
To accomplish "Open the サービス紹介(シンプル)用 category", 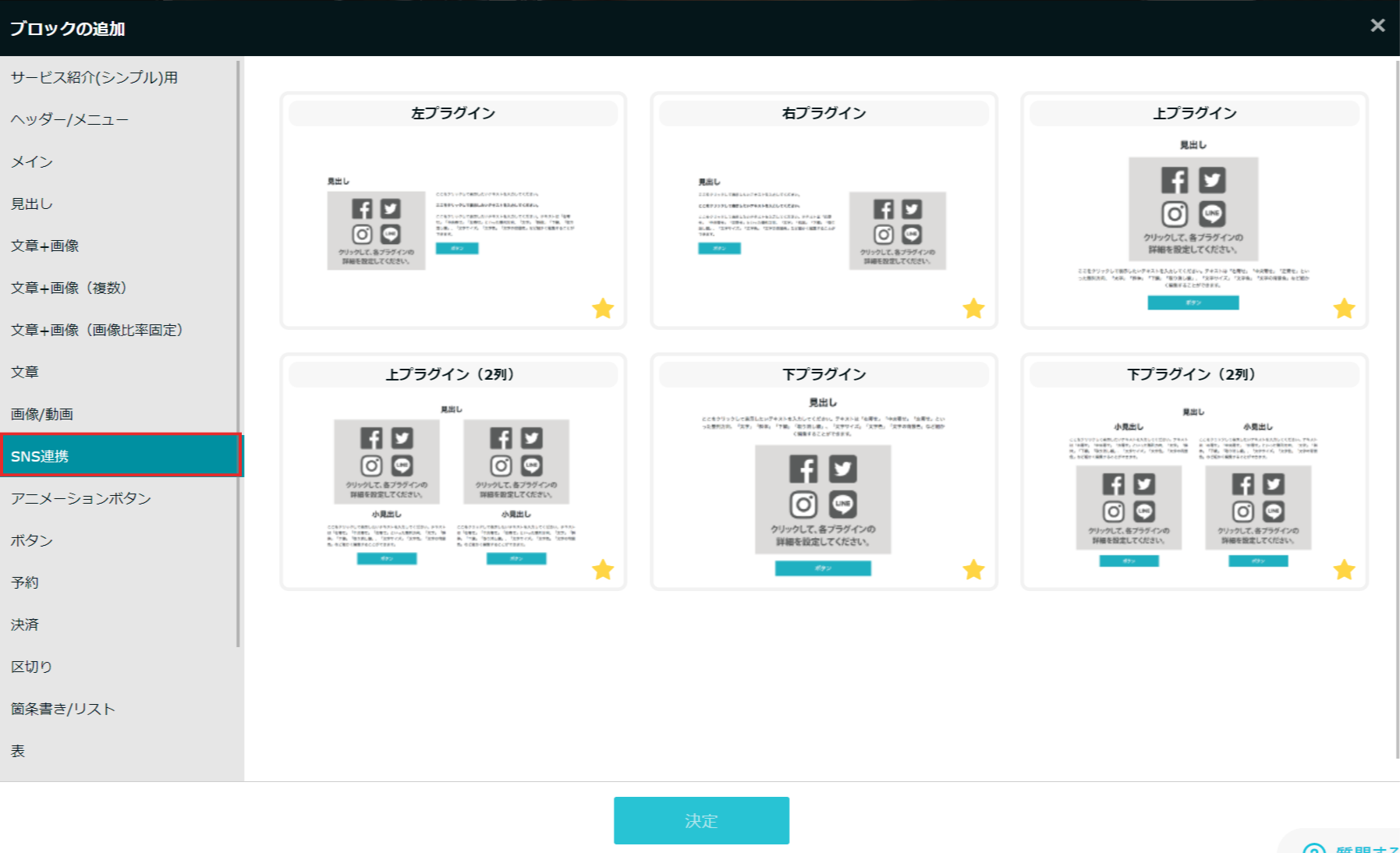I will pyautogui.click(x=119, y=77).
